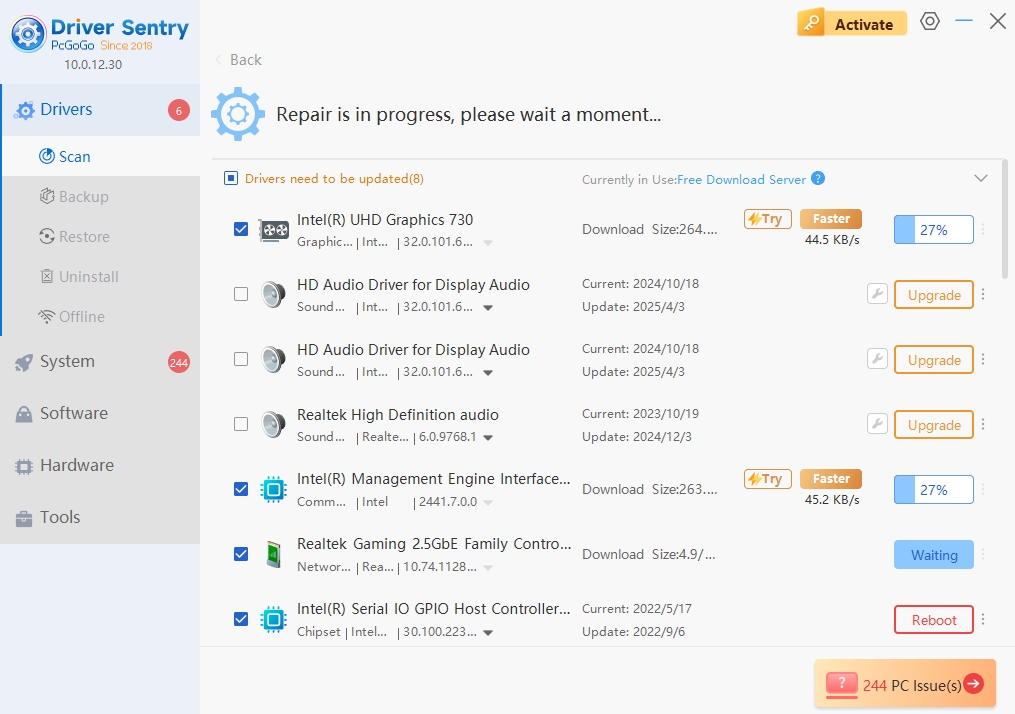Viewport: 1015px width, 714px height.
Task: Select Uninstall in the sidebar
Action: click(x=101, y=277)
